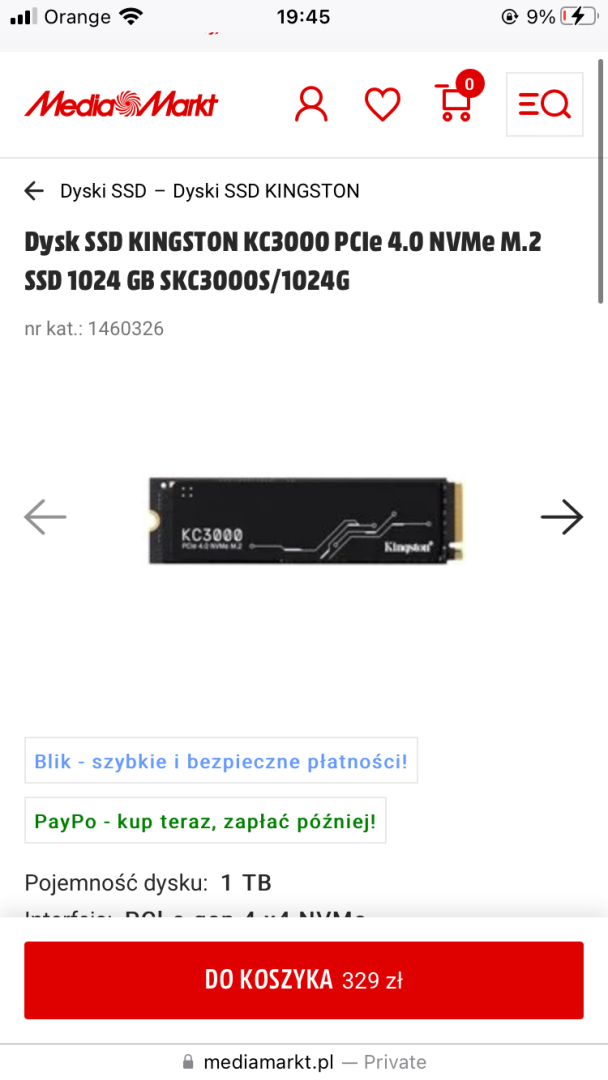608x1080 pixels.
Task: Tap the Wi-Fi status icon
Action: coord(129,17)
